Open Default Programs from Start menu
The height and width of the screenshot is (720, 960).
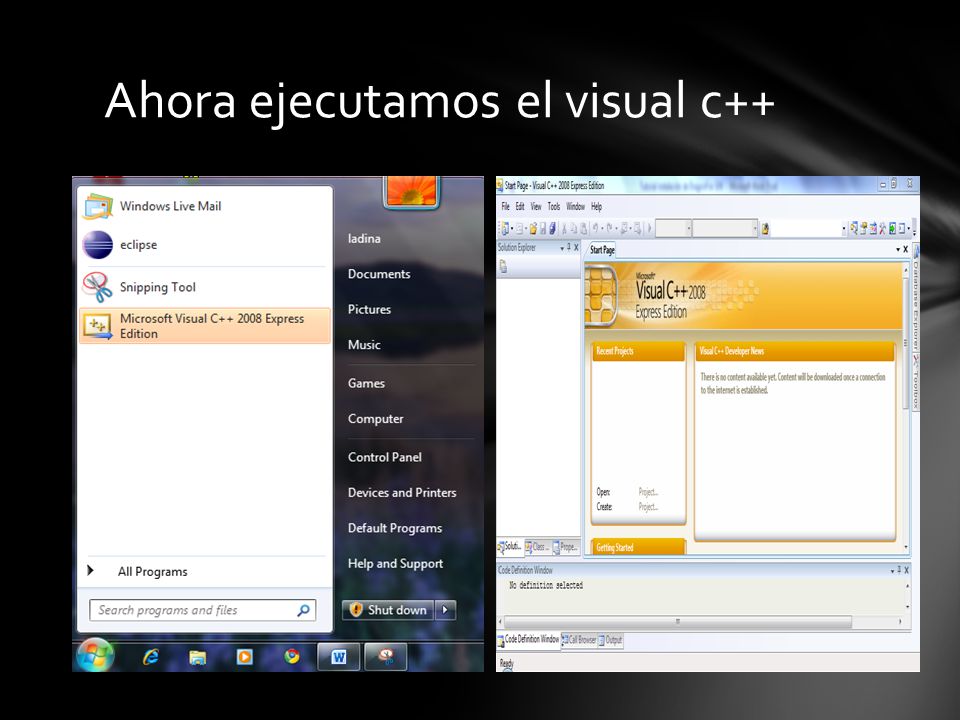tap(395, 528)
